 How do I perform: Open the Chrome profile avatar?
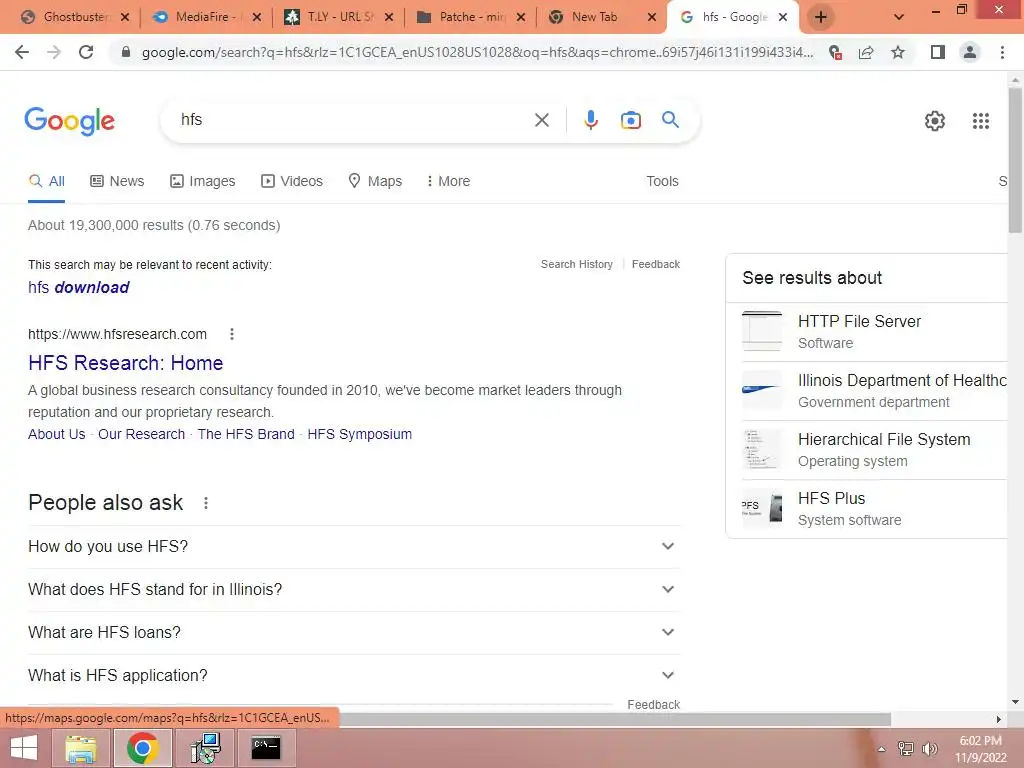click(970, 52)
